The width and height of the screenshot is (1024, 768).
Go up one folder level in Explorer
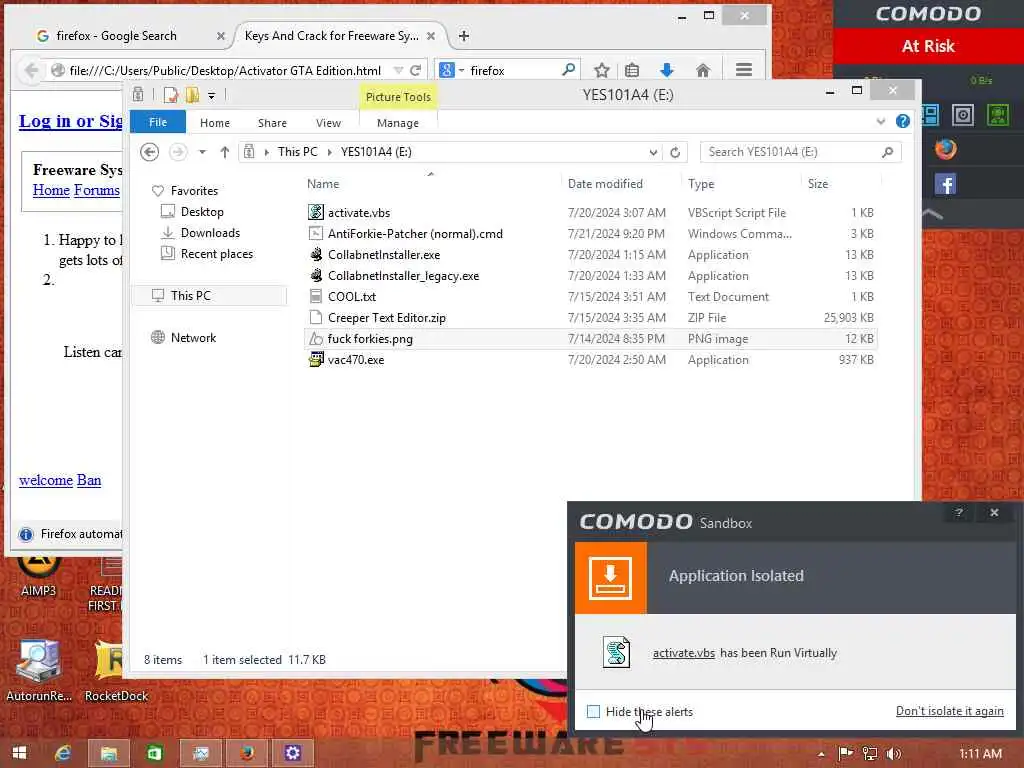pos(225,152)
